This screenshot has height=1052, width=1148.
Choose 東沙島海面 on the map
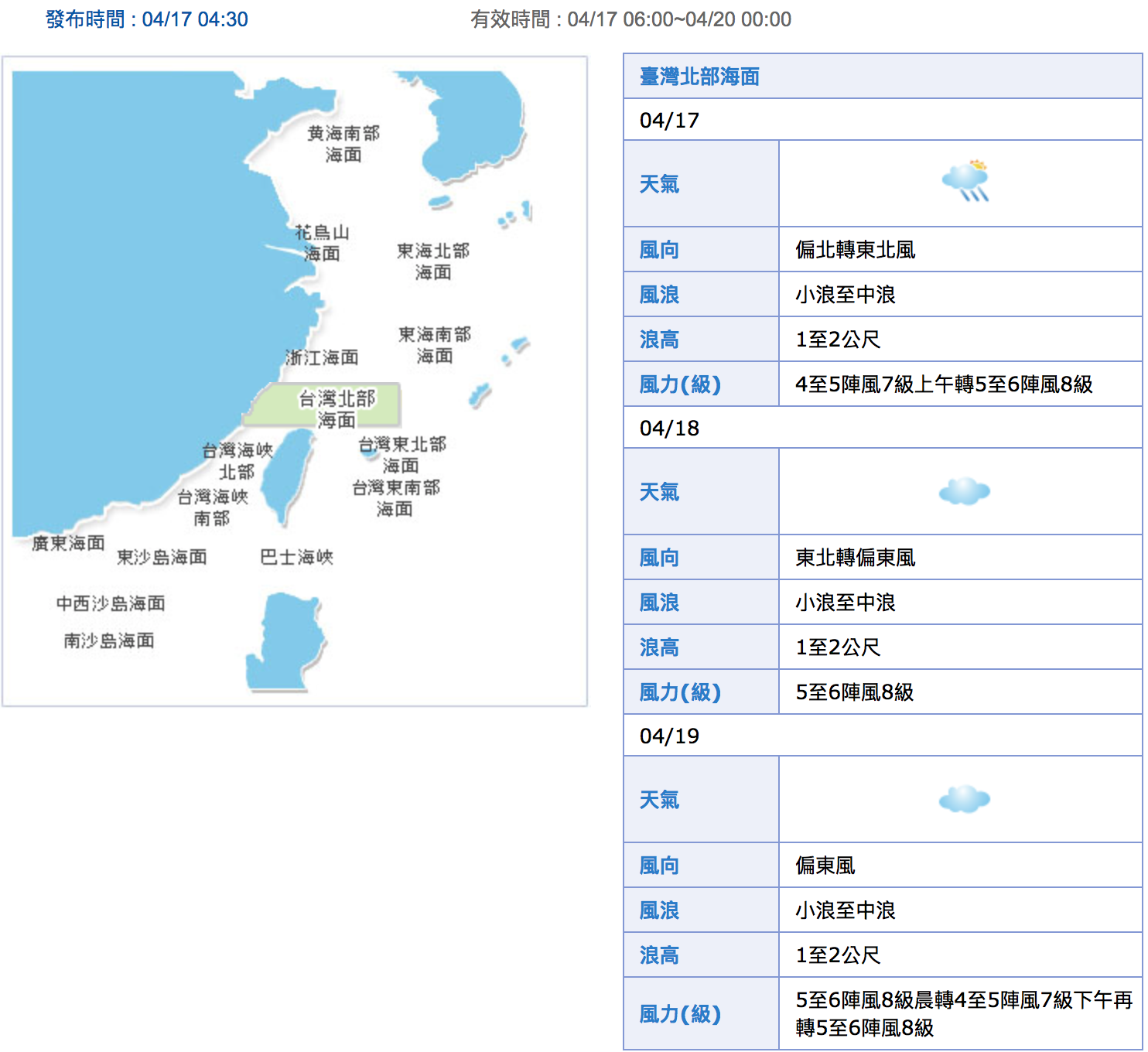point(162,557)
